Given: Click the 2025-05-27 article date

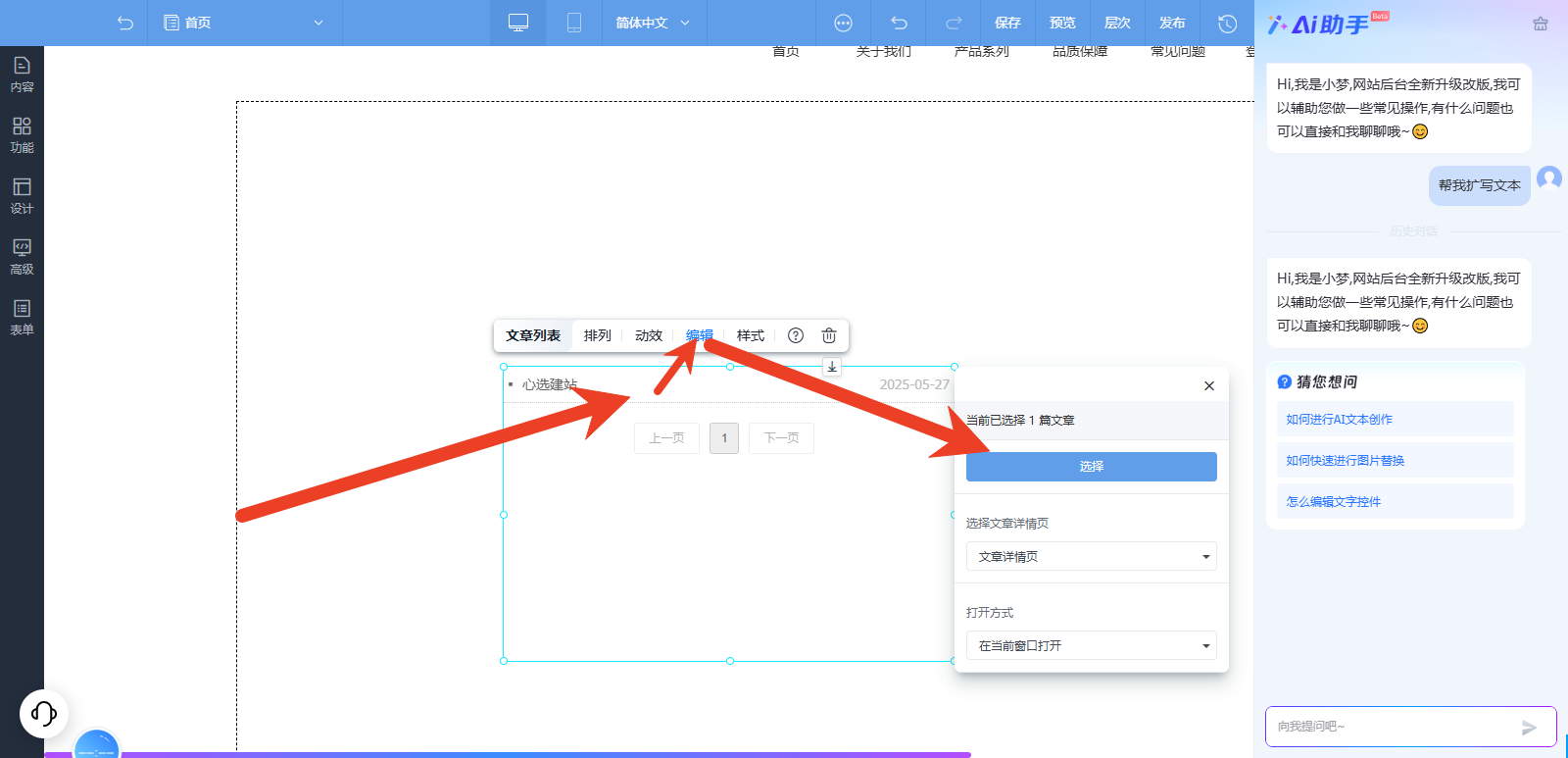Looking at the screenshot, I should tap(914, 384).
